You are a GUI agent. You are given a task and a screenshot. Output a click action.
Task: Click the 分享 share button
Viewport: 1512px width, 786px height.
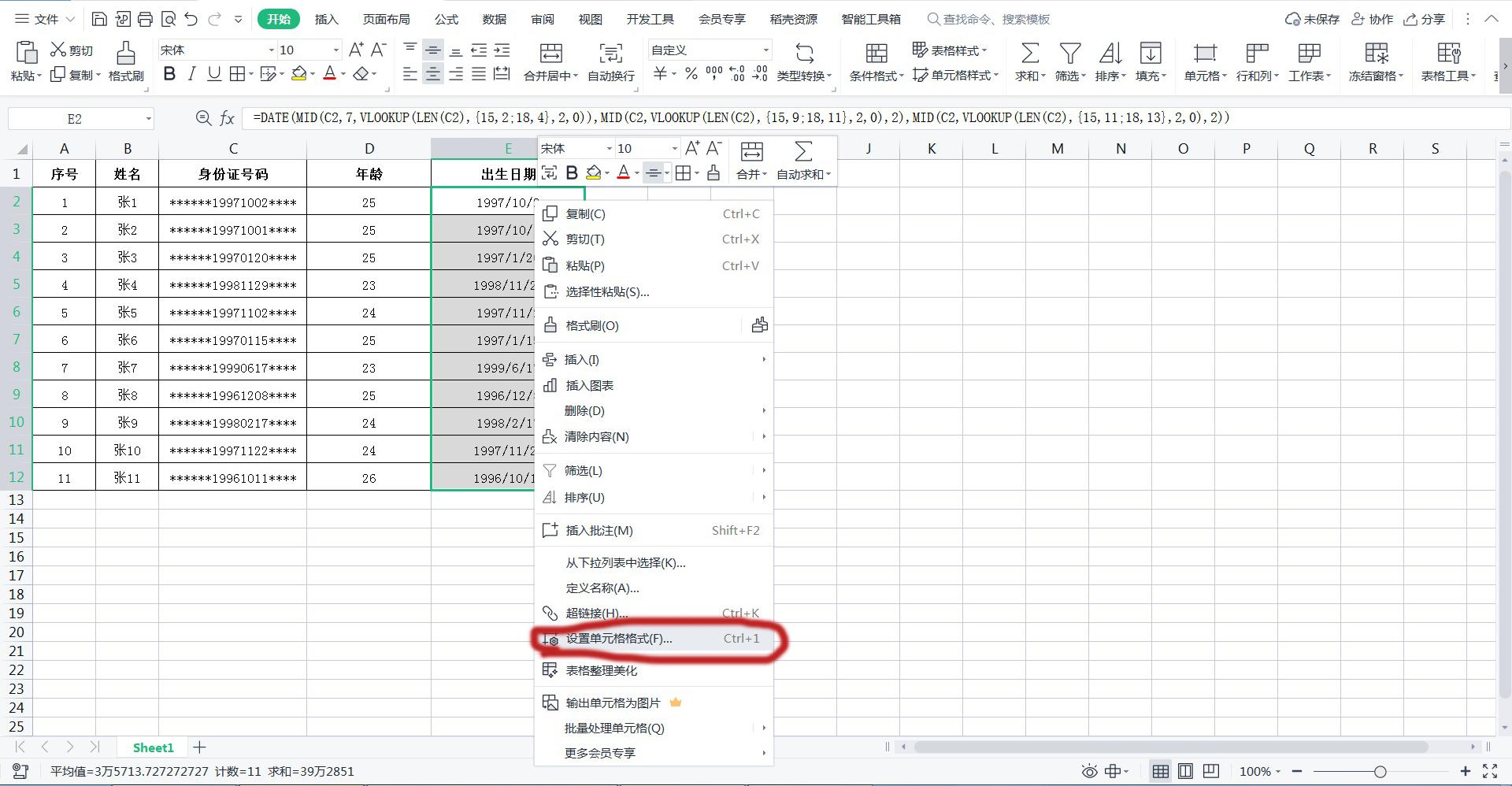click(x=1425, y=19)
